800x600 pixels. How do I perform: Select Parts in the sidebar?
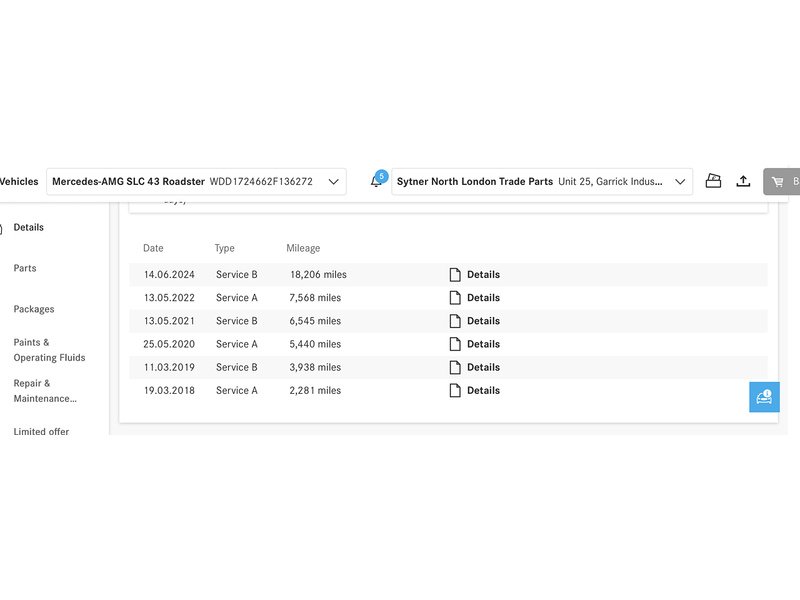(25, 268)
